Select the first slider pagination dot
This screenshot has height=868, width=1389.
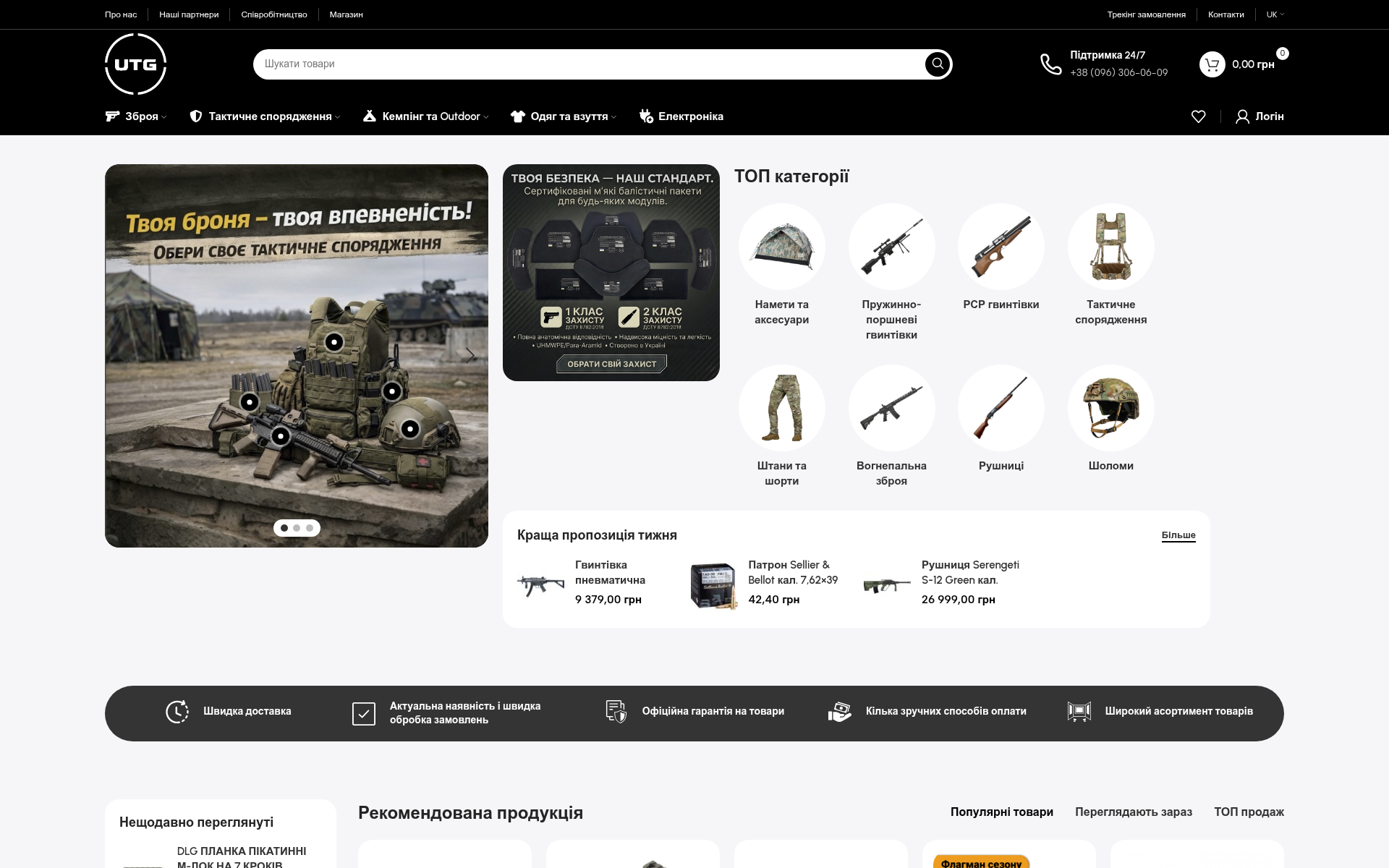pyautogui.click(x=284, y=528)
